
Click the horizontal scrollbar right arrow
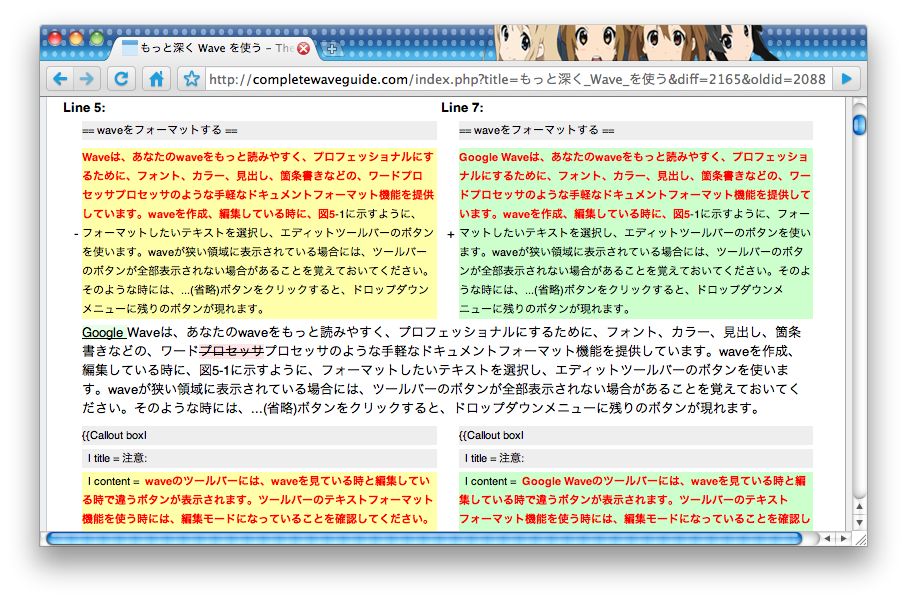tap(843, 539)
